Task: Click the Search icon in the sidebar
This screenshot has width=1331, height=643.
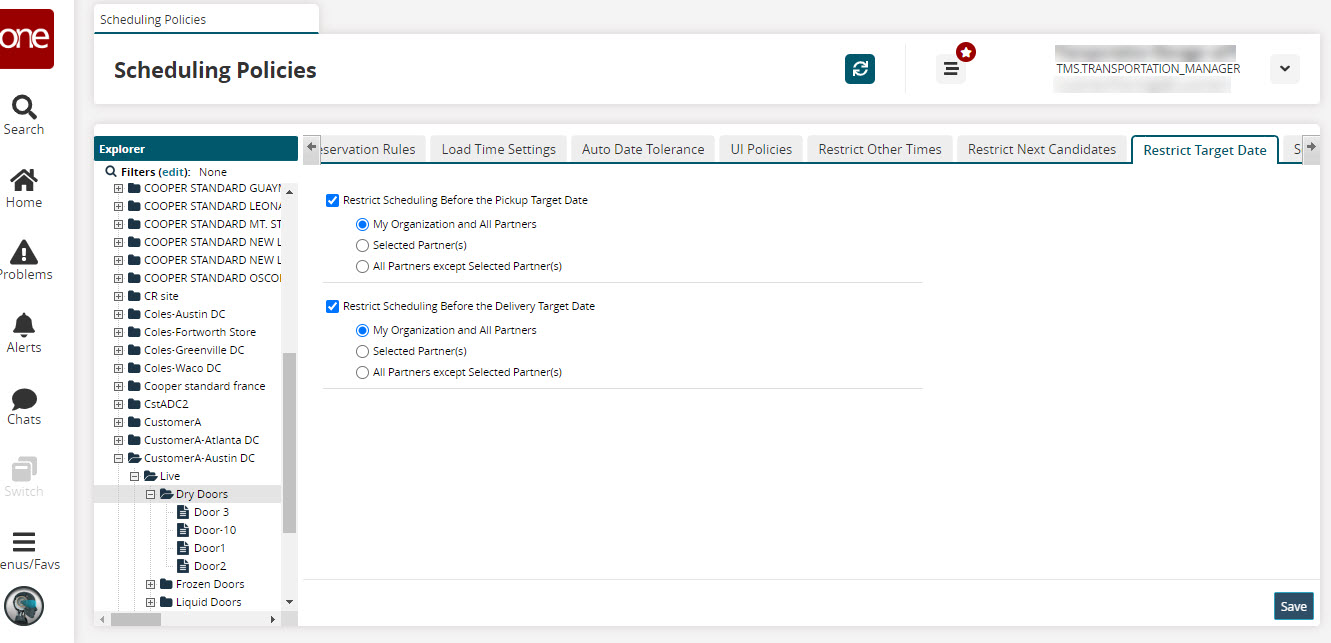Action: pyautogui.click(x=24, y=107)
